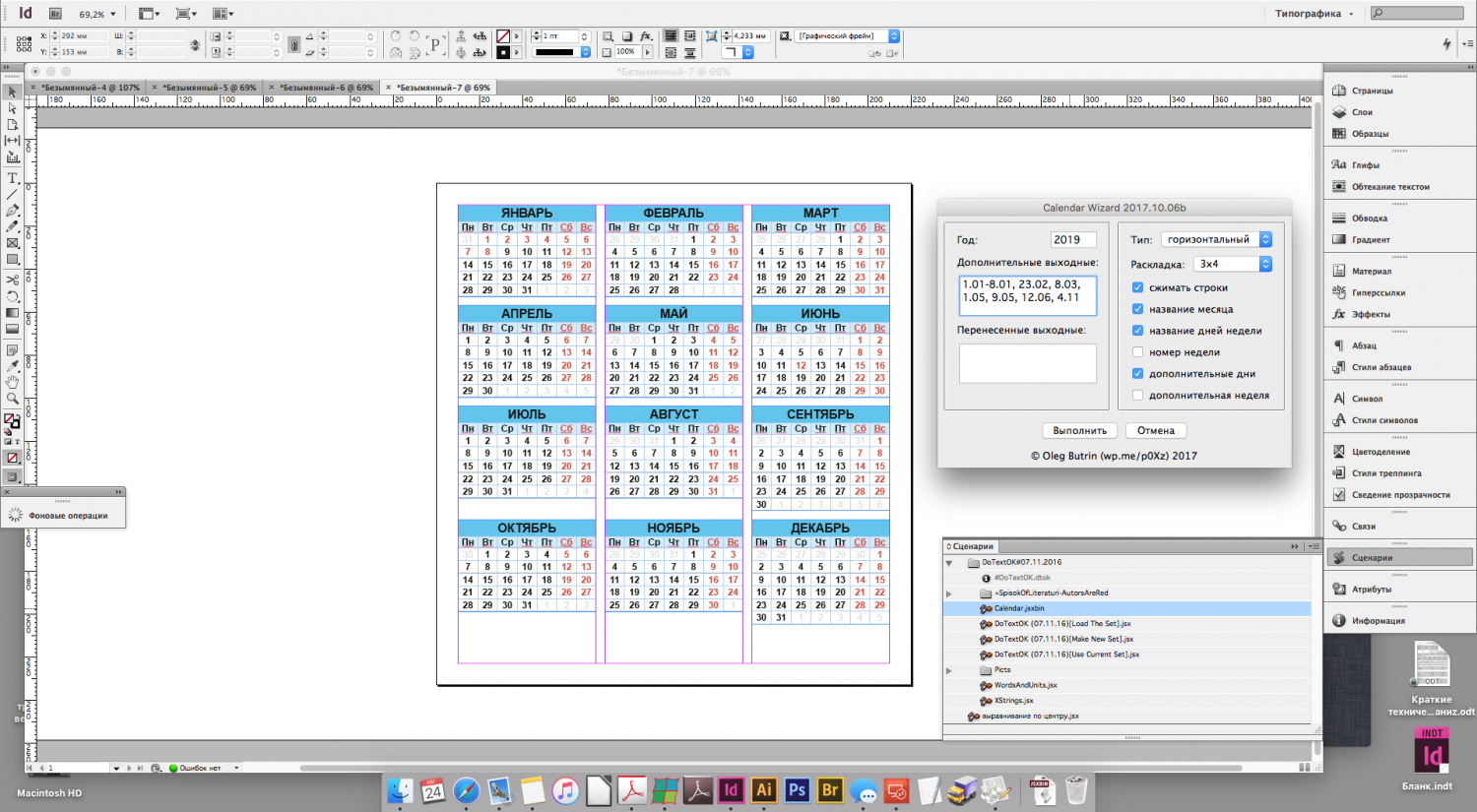Click the Дополнительные выходные text field
The image size is (1477, 812).
(x=1027, y=295)
